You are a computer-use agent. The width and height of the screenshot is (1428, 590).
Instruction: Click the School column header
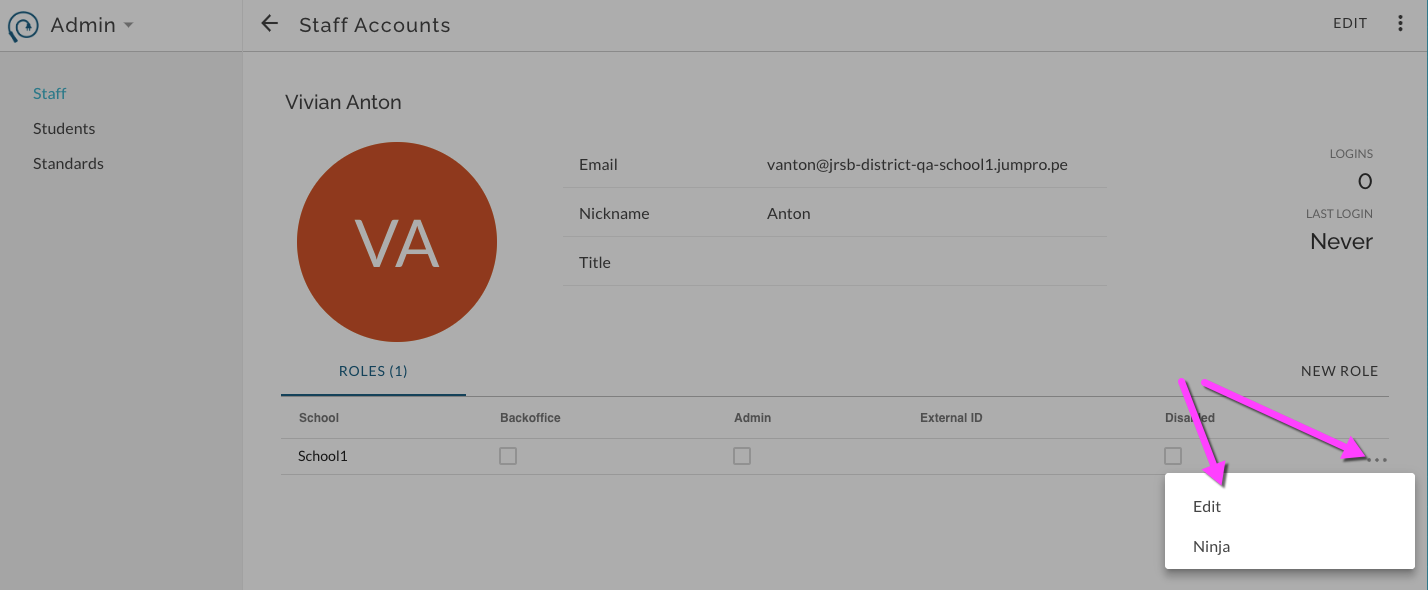[x=319, y=417]
